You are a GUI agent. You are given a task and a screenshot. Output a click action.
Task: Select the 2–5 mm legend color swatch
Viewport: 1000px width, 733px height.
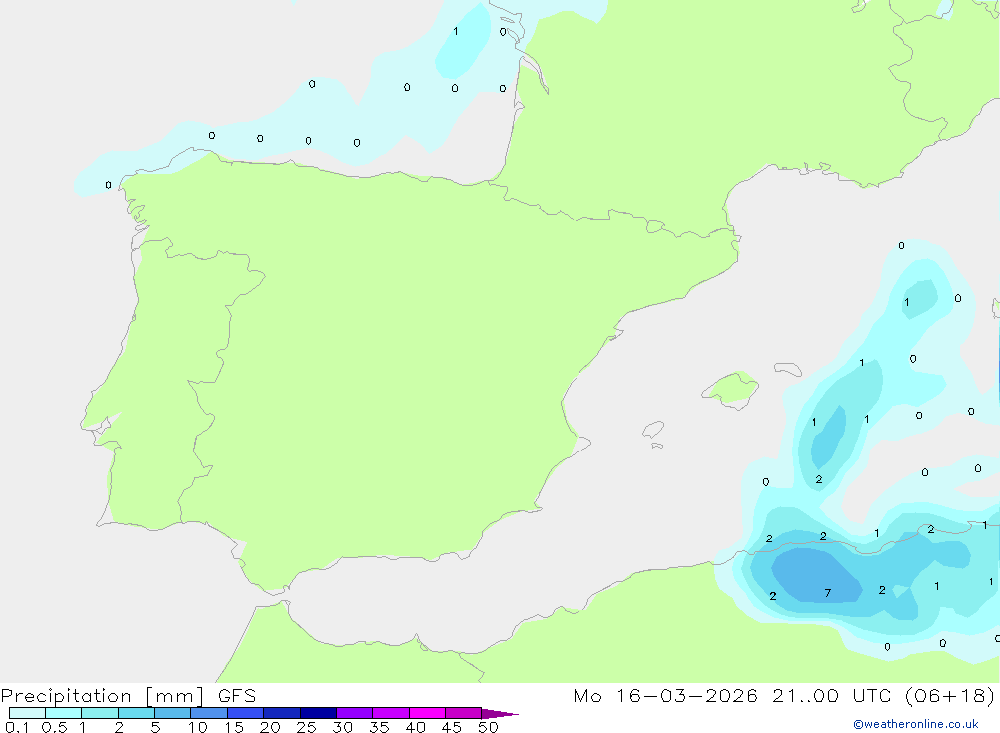[136, 713]
